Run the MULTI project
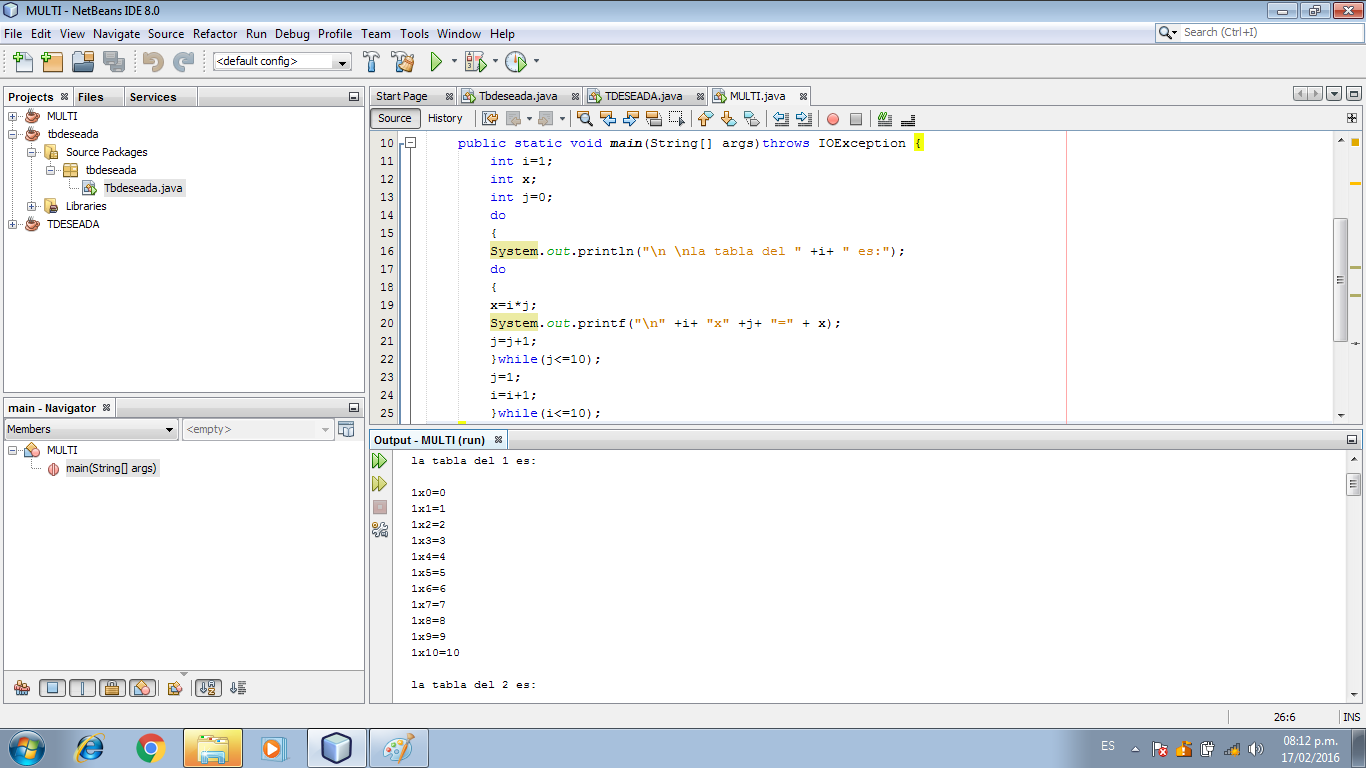This screenshot has width=1366, height=768. [x=437, y=61]
